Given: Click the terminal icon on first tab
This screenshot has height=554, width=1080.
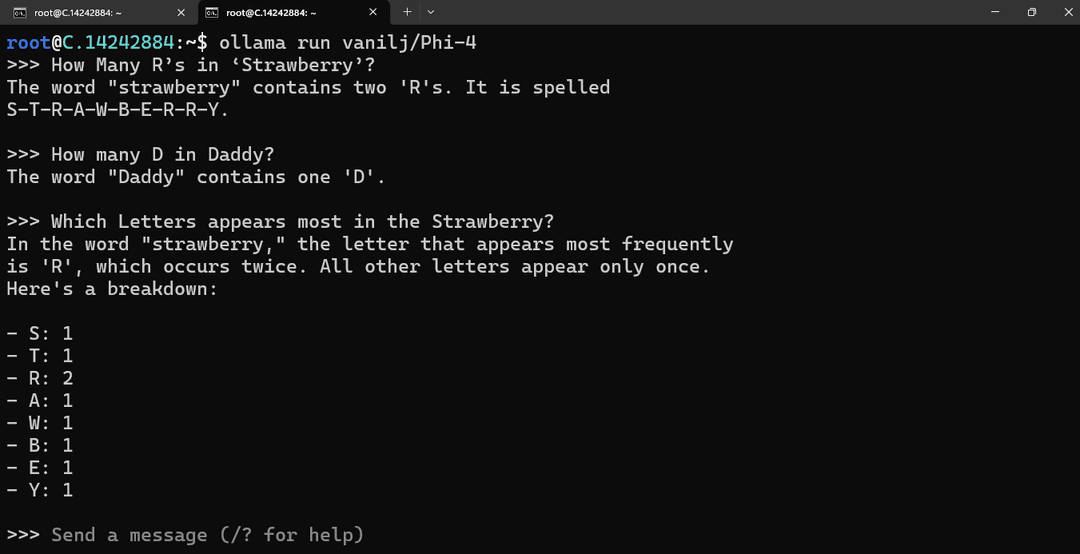Looking at the screenshot, I should tap(20, 12).
